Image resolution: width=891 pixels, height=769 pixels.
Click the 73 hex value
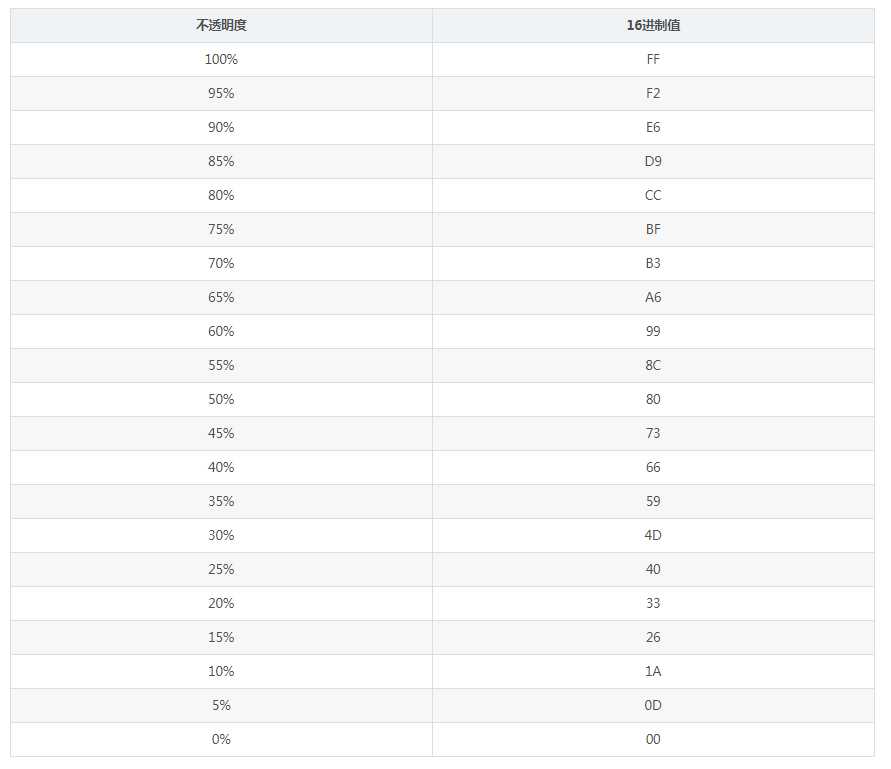[653, 434]
